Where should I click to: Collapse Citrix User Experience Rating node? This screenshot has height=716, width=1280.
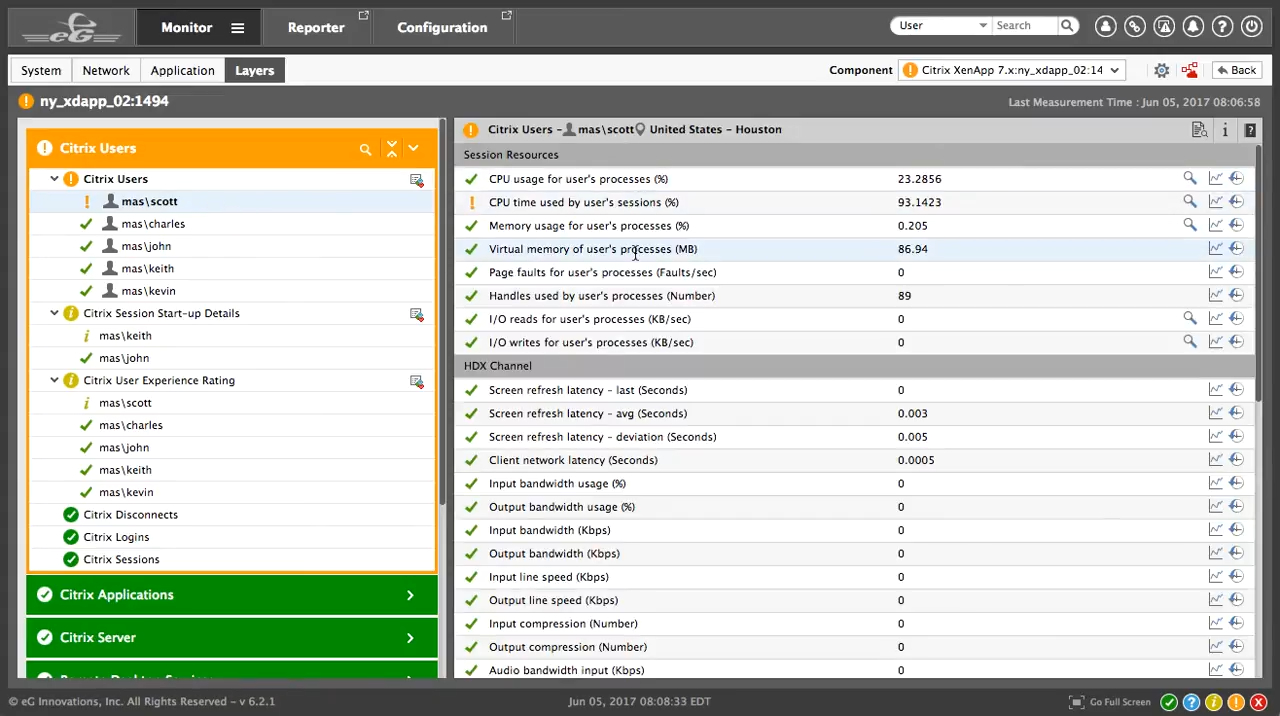coord(54,380)
